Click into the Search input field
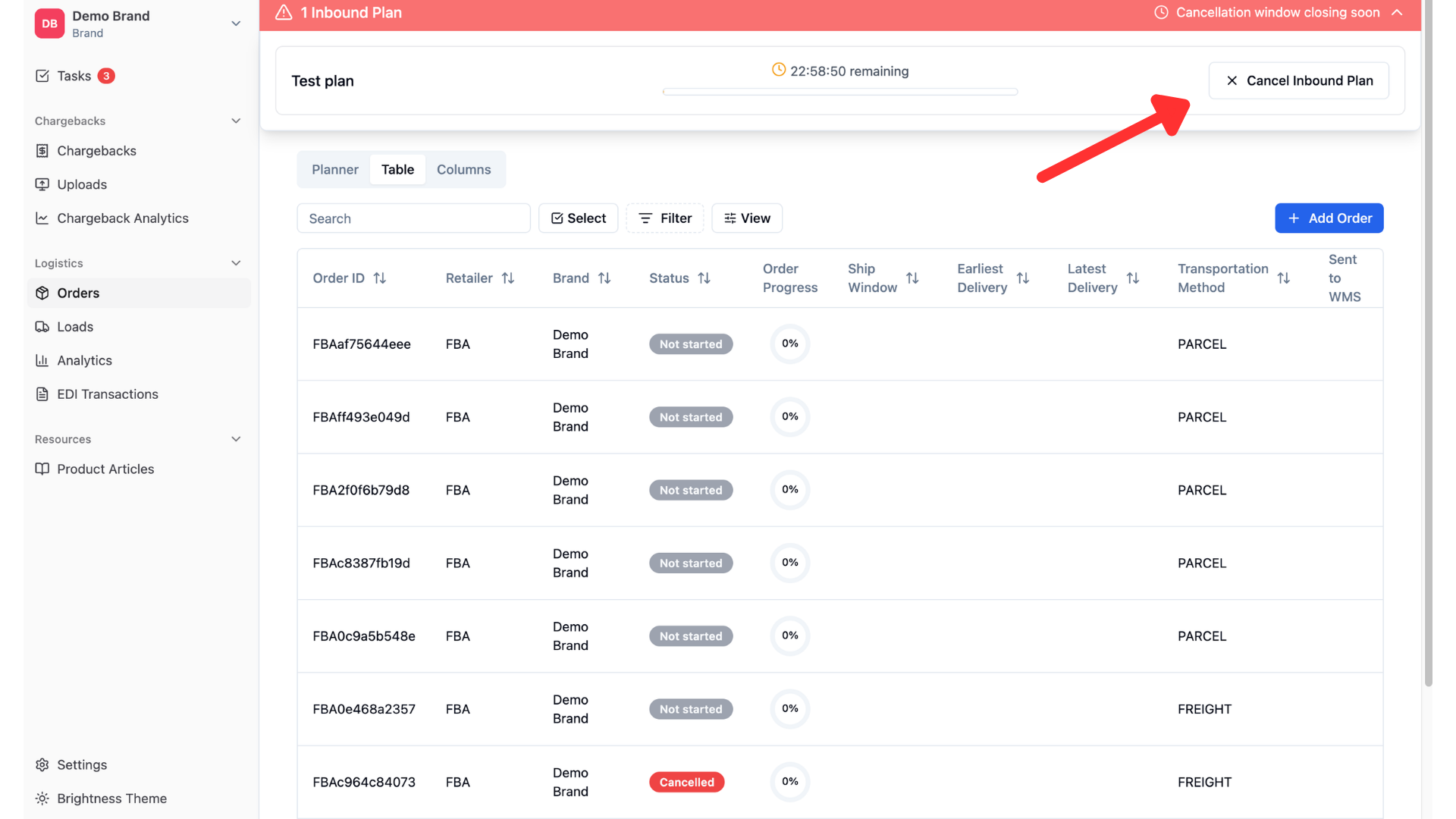 (x=414, y=218)
